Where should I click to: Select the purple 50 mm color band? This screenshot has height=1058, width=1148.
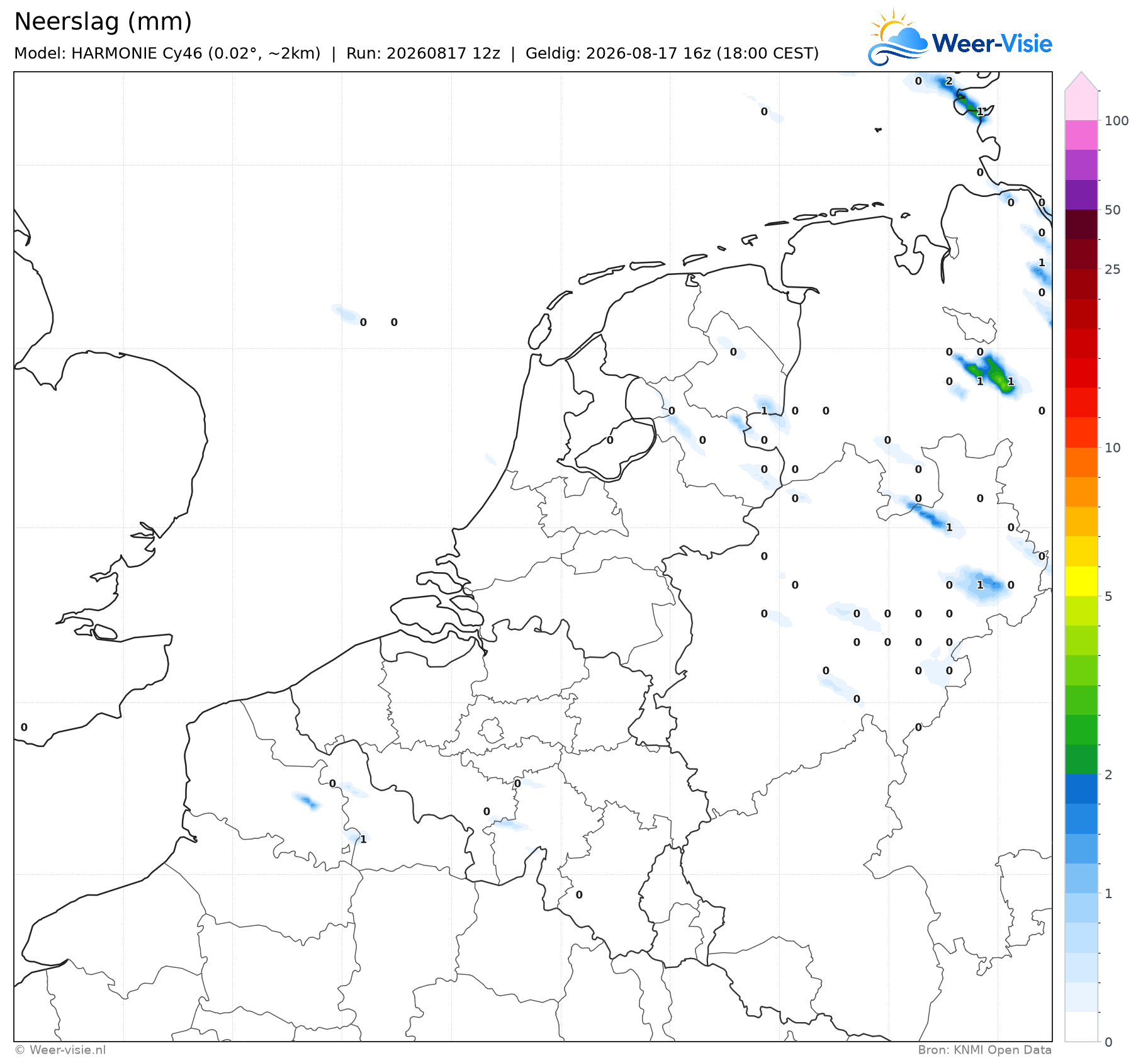coord(1081,194)
